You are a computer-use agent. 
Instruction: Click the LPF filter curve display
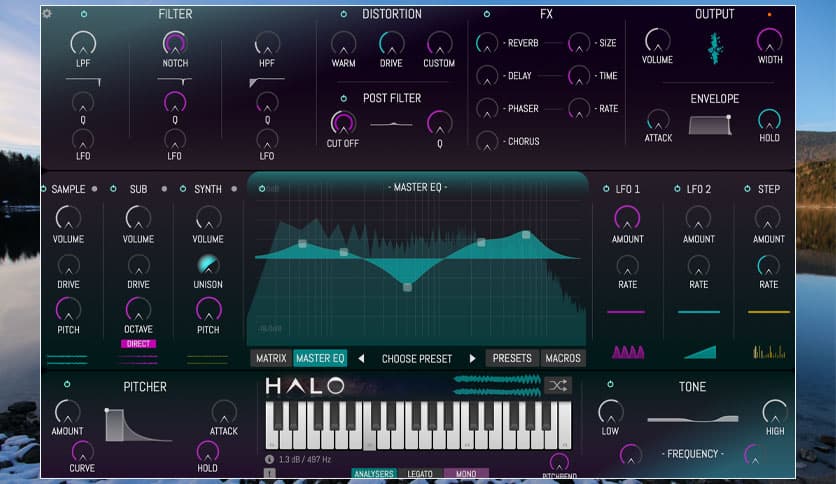tap(83, 81)
